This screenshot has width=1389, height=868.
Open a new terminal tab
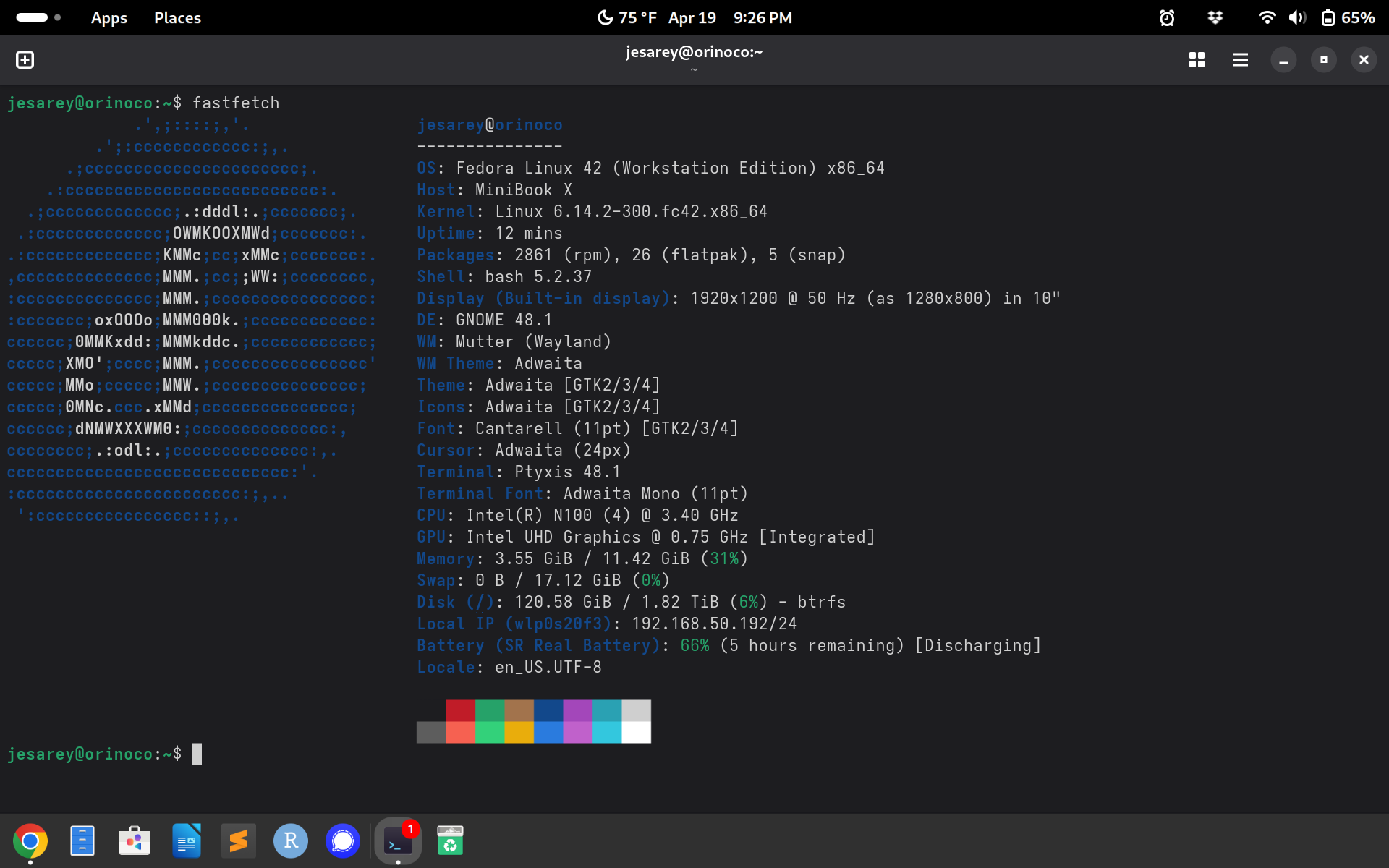pyautogui.click(x=25, y=60)
